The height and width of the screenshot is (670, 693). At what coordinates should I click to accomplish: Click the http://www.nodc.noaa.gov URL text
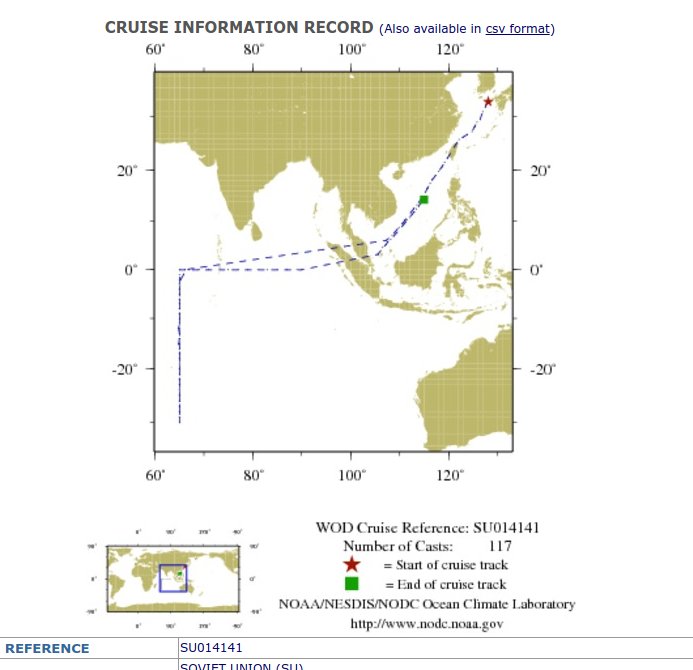tap(426, 623)
